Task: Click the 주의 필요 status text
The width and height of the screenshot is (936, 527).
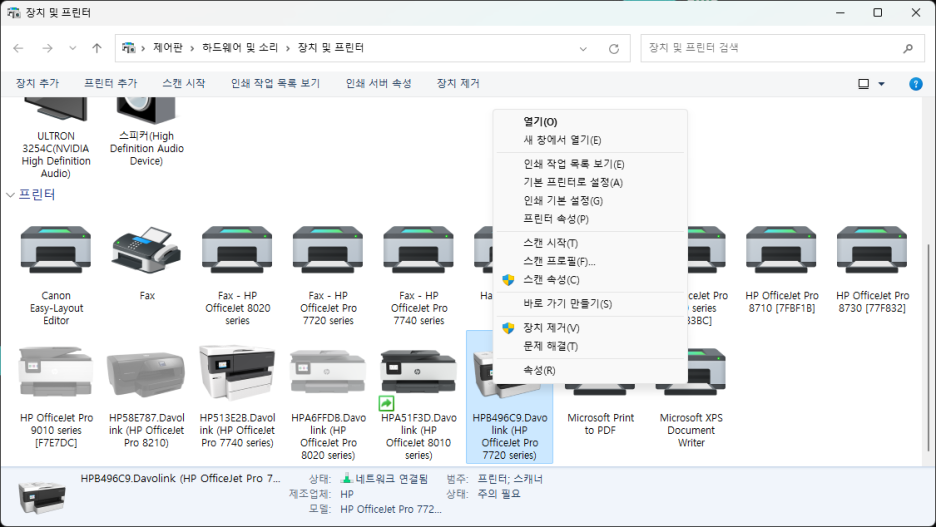Action: click(x=499, y=494)
